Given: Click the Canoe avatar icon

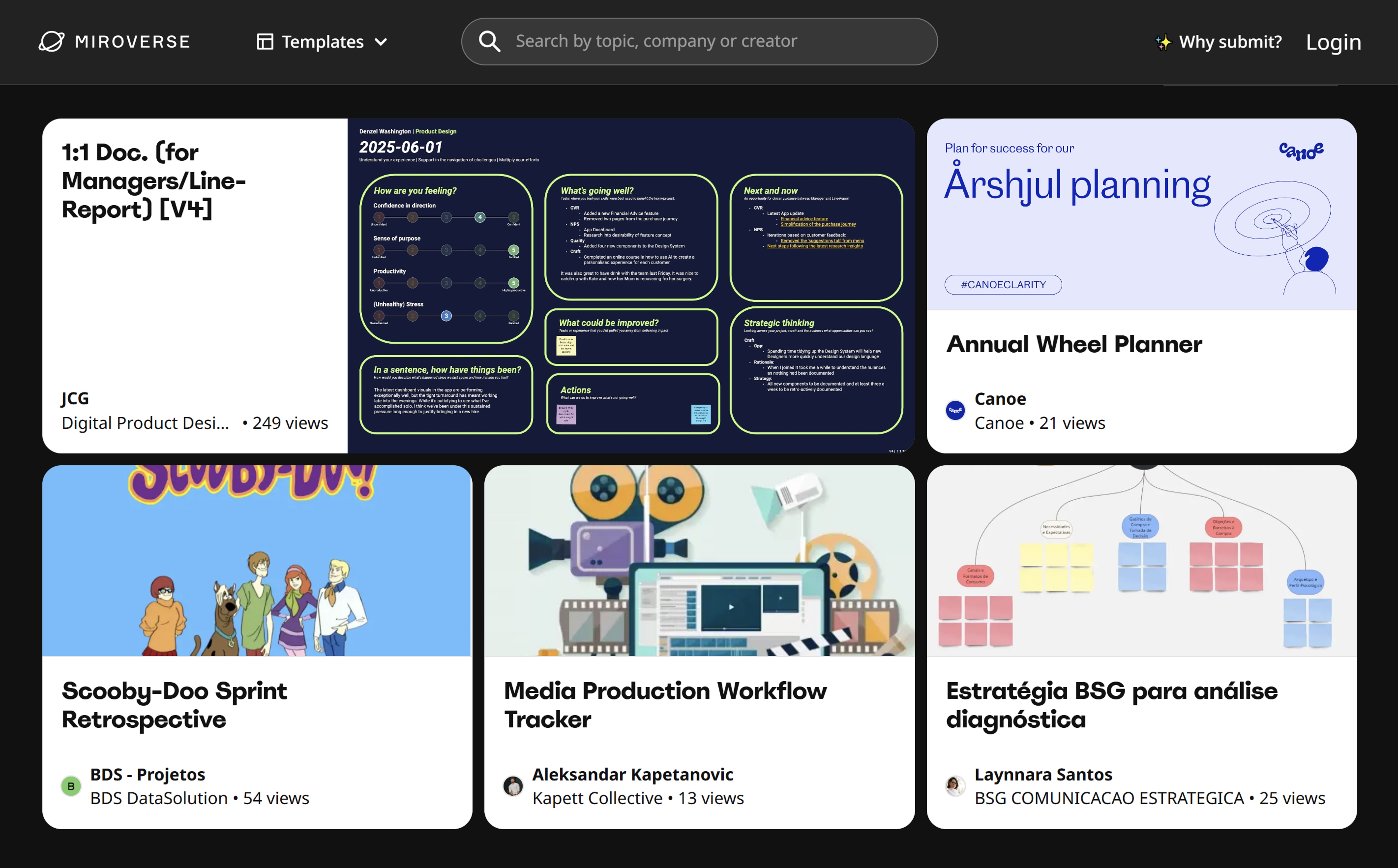Looking at the screenshot, I should click(955, 410).
